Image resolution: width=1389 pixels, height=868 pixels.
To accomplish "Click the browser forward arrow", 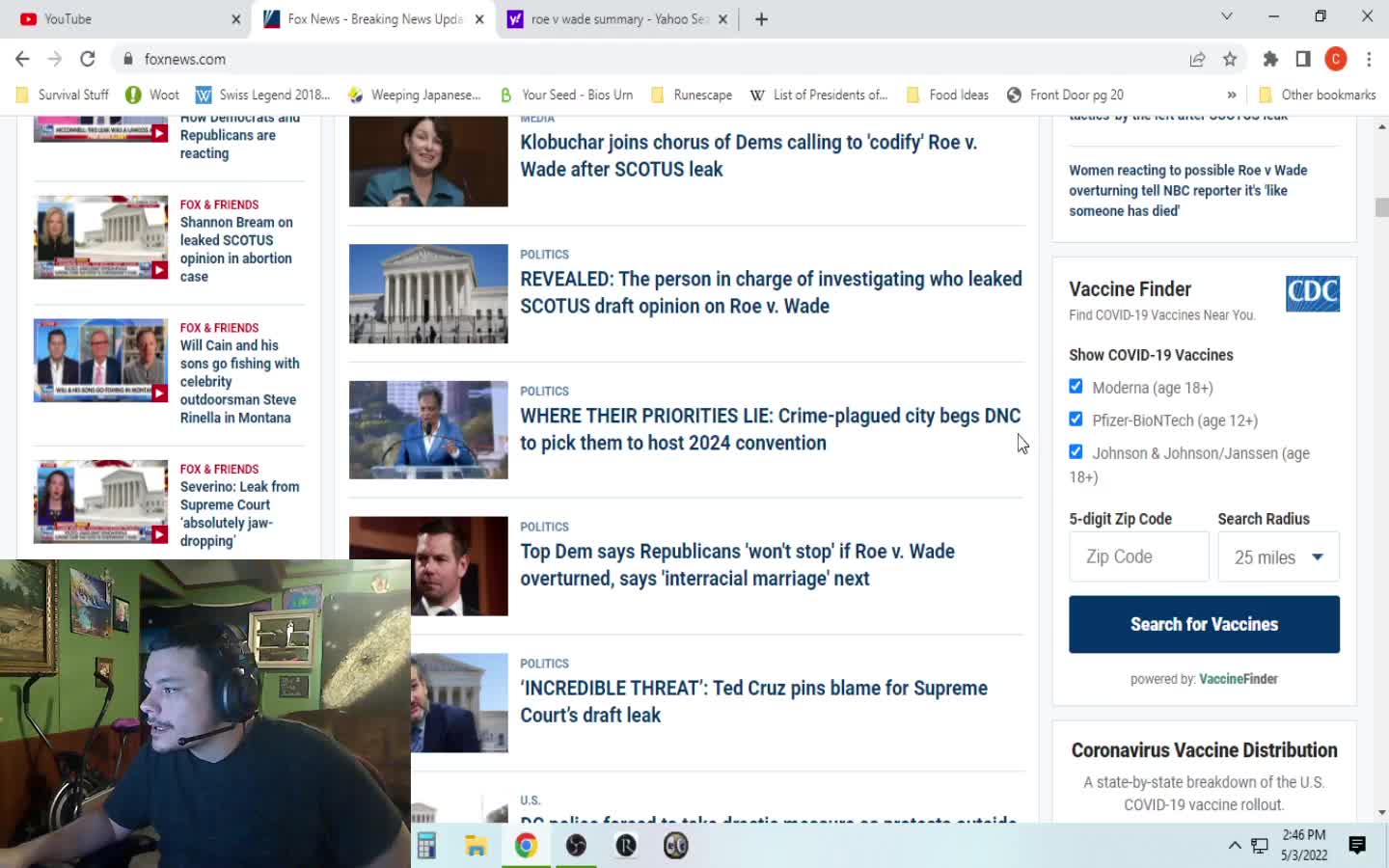I will tap(55, 59).
